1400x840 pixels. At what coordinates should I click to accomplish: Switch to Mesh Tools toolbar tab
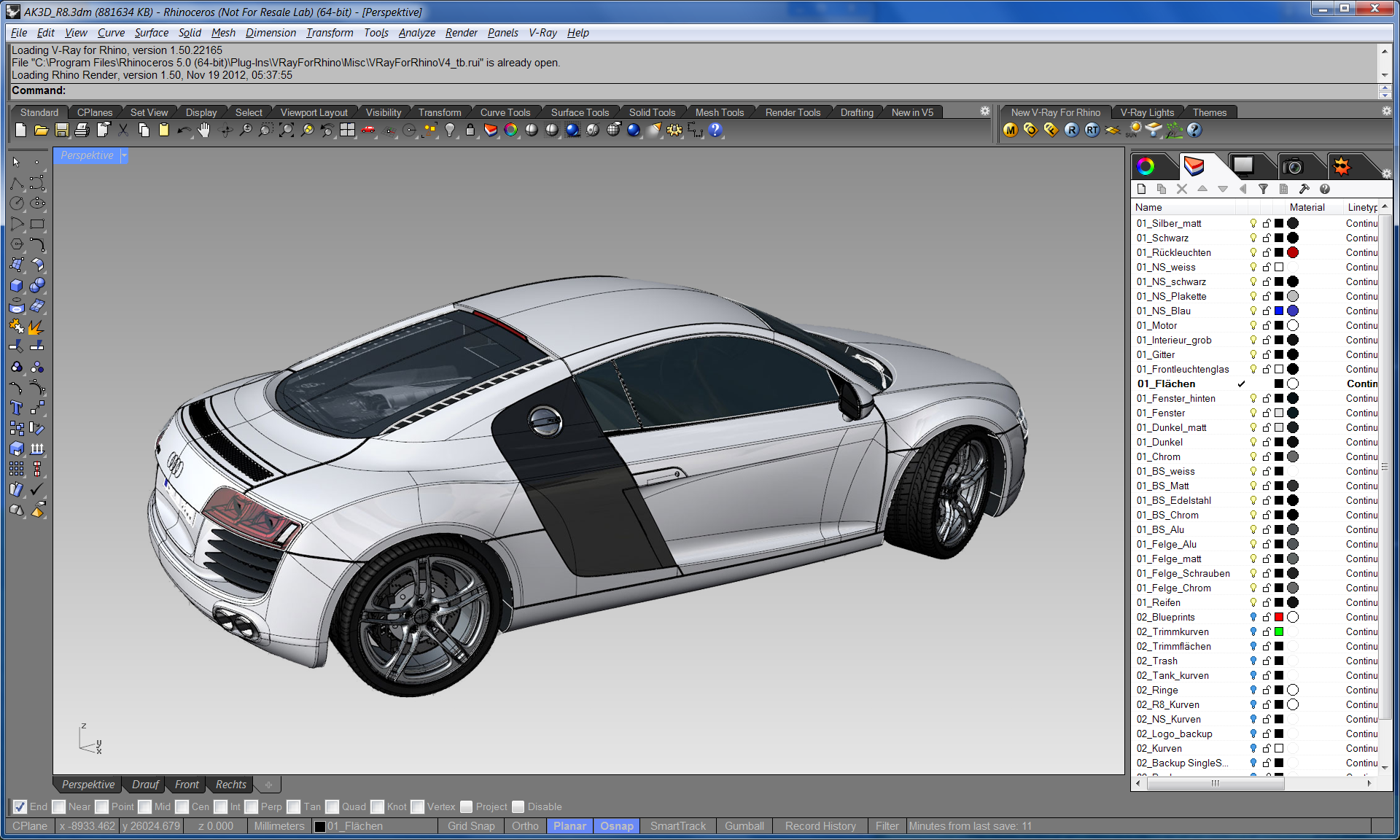click(720, 112)
